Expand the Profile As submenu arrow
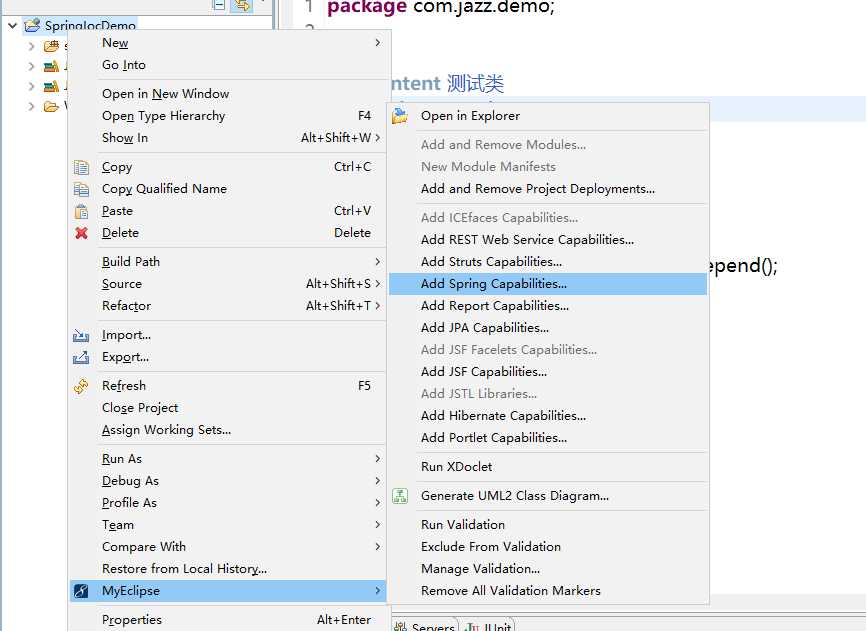This screenshot has height=631, width=866. (377, 503)
